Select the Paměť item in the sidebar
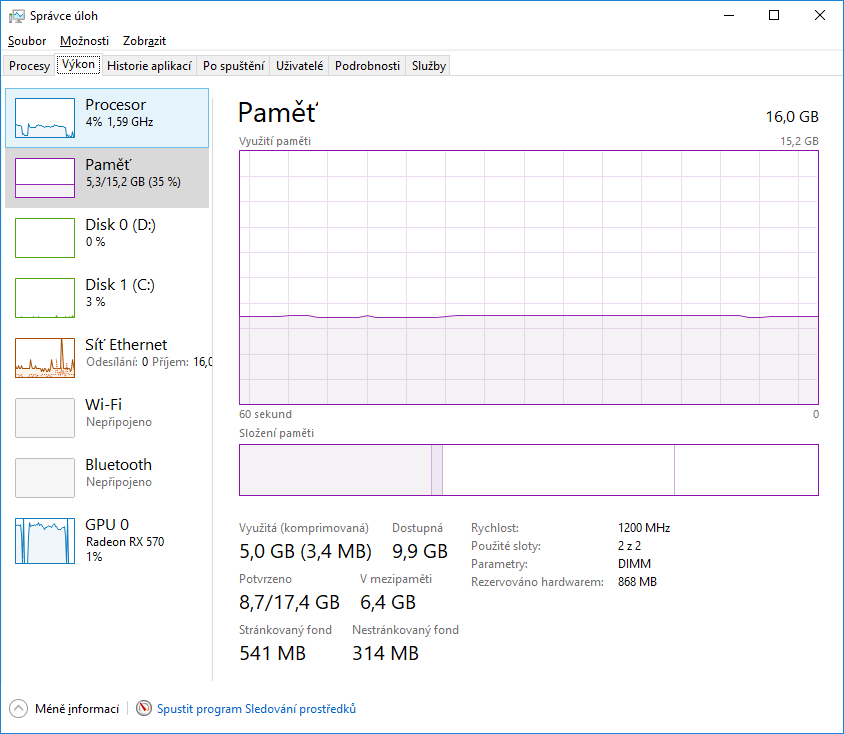The width and height of the screenshot is (844, 734). [x=107, y=178]
